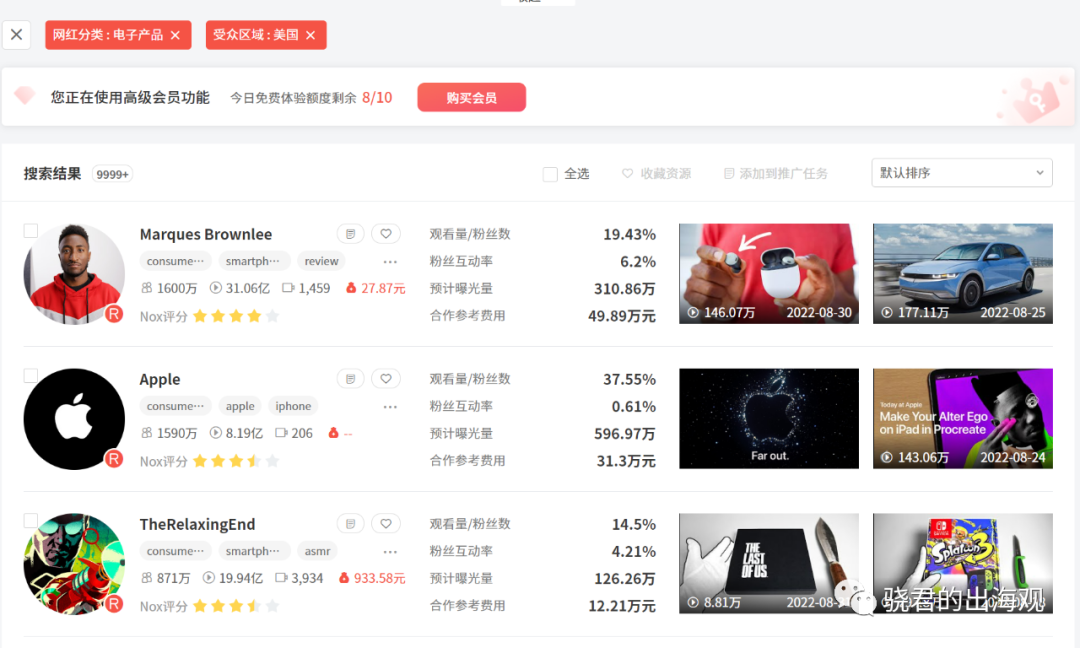Select the review tag under Marques Brownlee
The image size is (1080, 648).
(x=320, y=260)
